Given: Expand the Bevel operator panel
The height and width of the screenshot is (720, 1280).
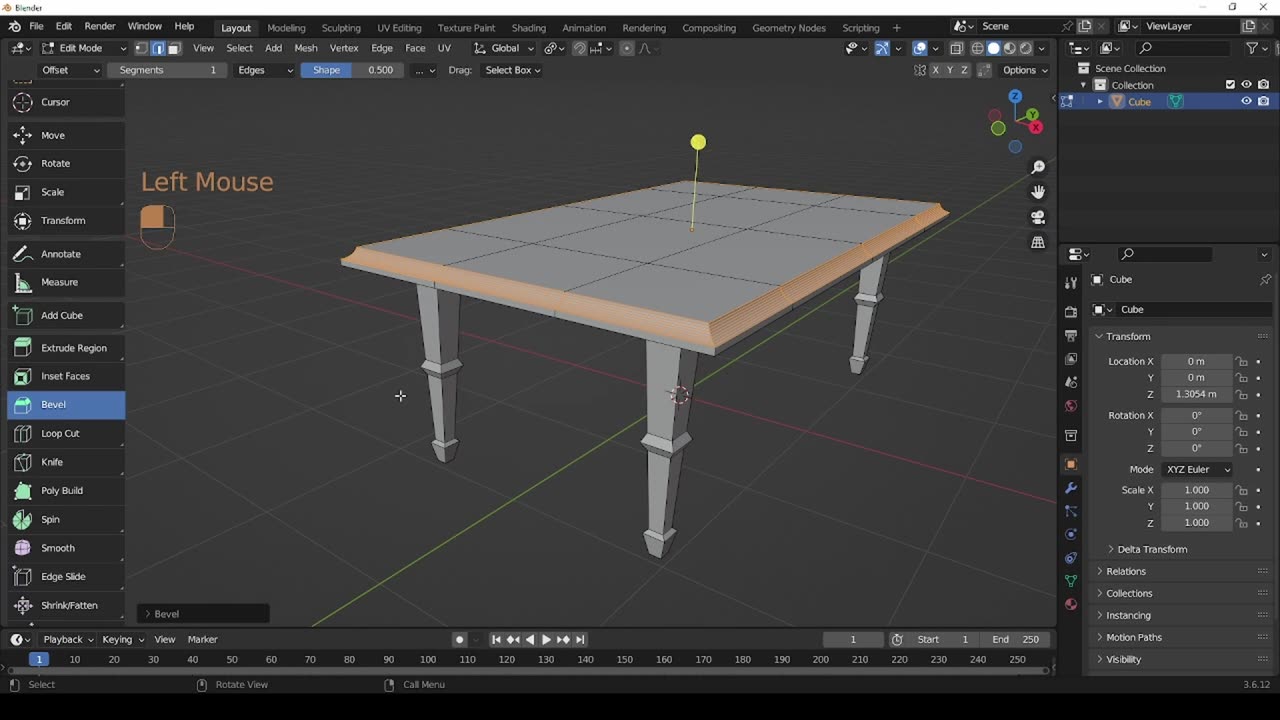Looking at the screenshot, I should (x=204, y=614).
